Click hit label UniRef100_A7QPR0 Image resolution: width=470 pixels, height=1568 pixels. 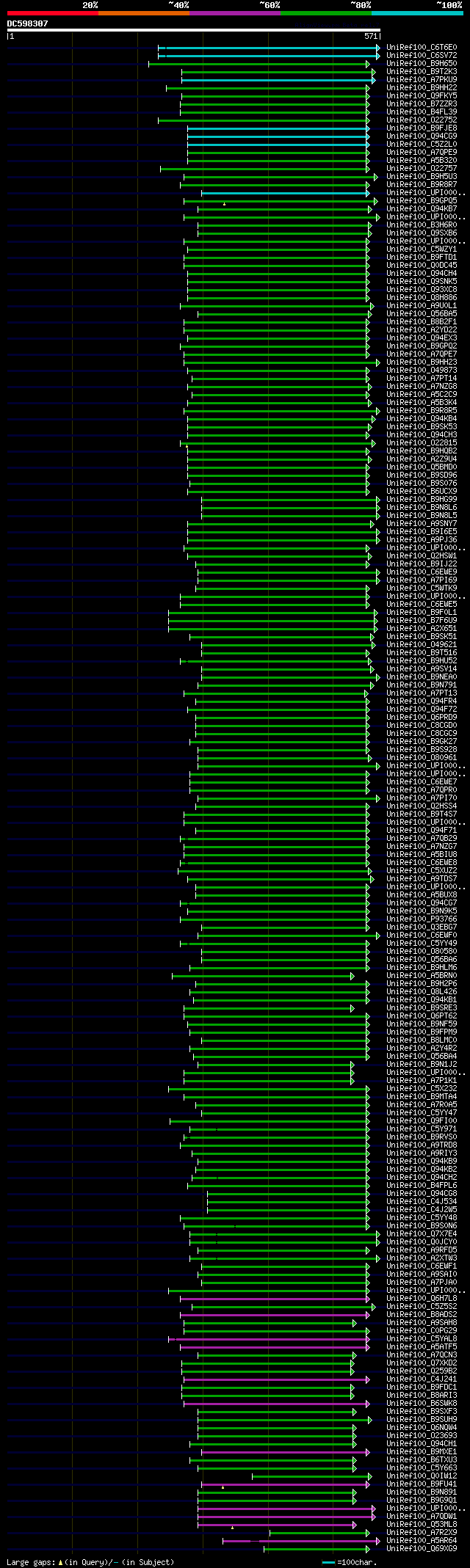coord(422,790)
